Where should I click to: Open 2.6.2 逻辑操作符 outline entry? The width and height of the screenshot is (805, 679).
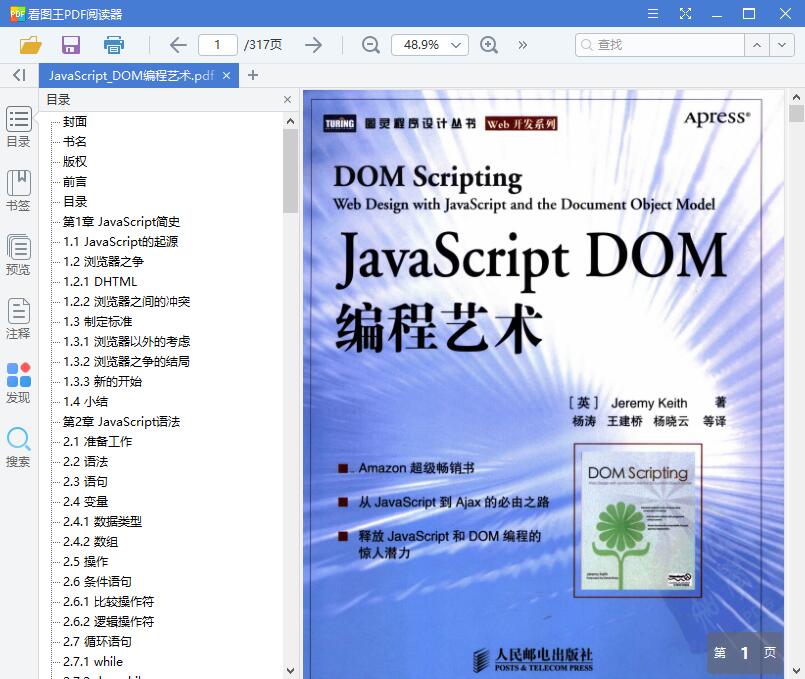pyautogui.click(x=108, y=622)
